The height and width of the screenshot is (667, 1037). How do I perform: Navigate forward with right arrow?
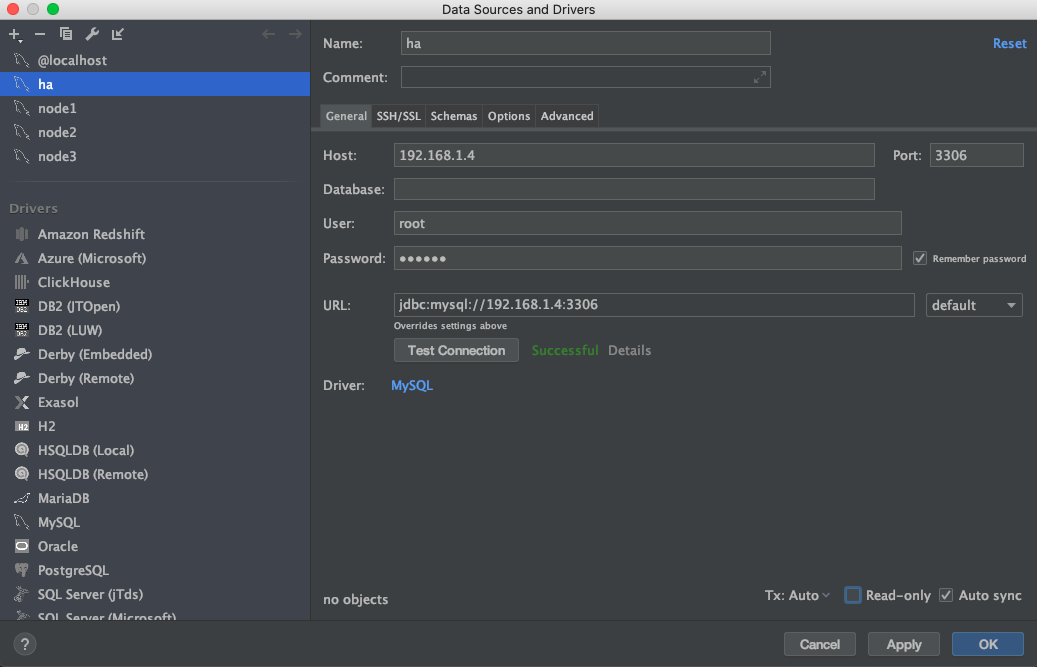tap(295, 34)
